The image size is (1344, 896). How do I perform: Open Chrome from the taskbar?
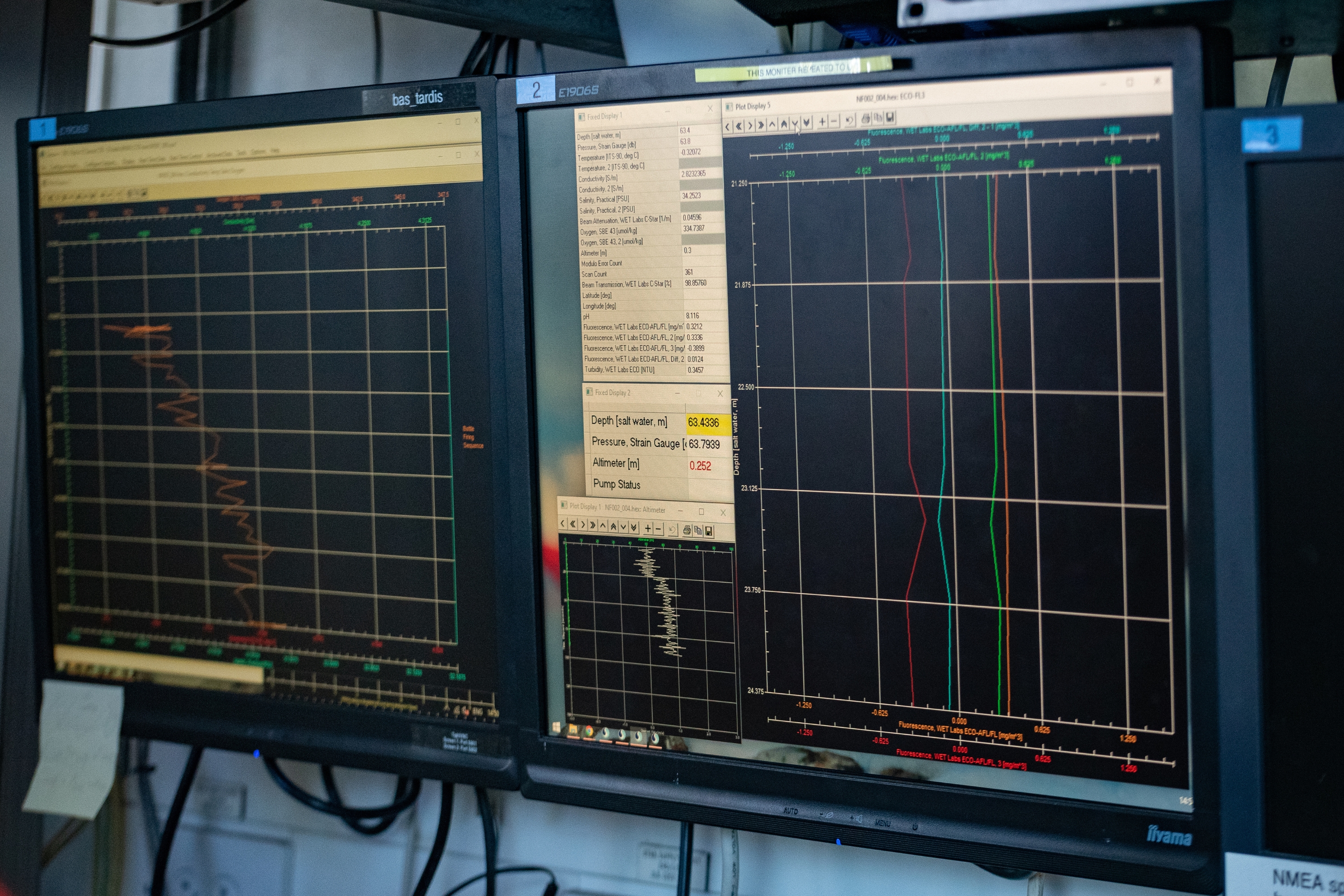tap(589, 731)
